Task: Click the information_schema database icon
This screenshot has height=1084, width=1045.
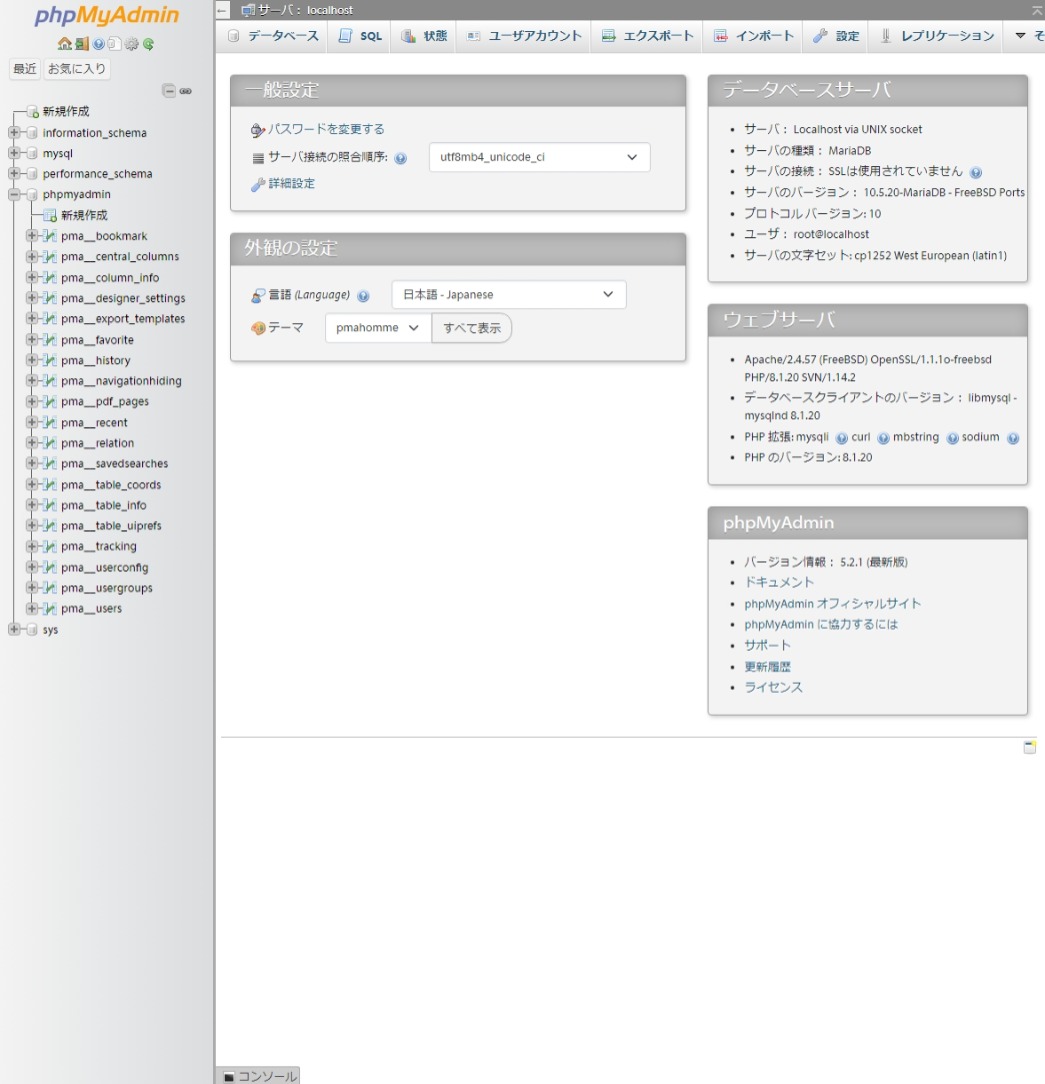Action: tap(31, 132)
